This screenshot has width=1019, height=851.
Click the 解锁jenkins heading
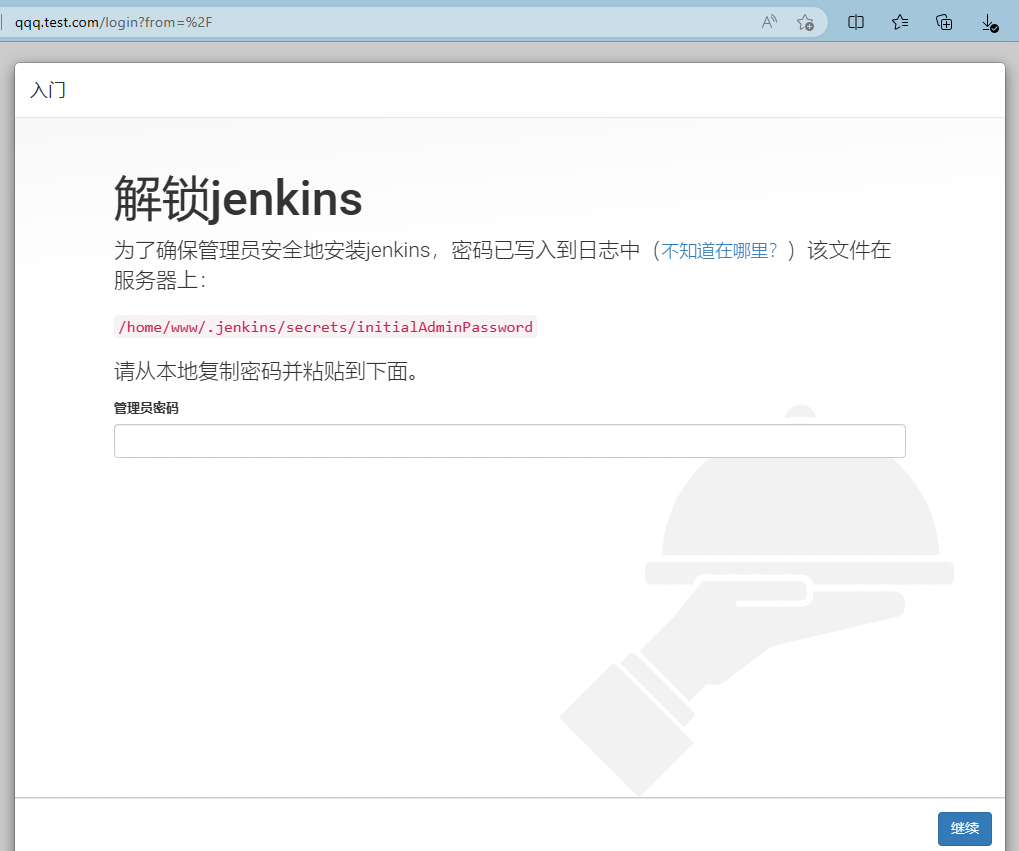238,198
